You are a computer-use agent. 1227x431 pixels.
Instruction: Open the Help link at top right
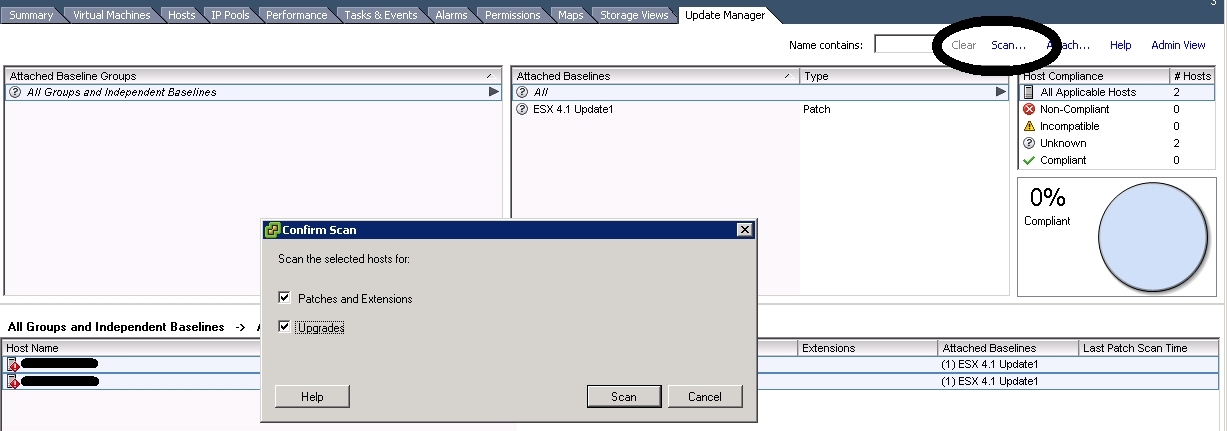coord(1120,45)
